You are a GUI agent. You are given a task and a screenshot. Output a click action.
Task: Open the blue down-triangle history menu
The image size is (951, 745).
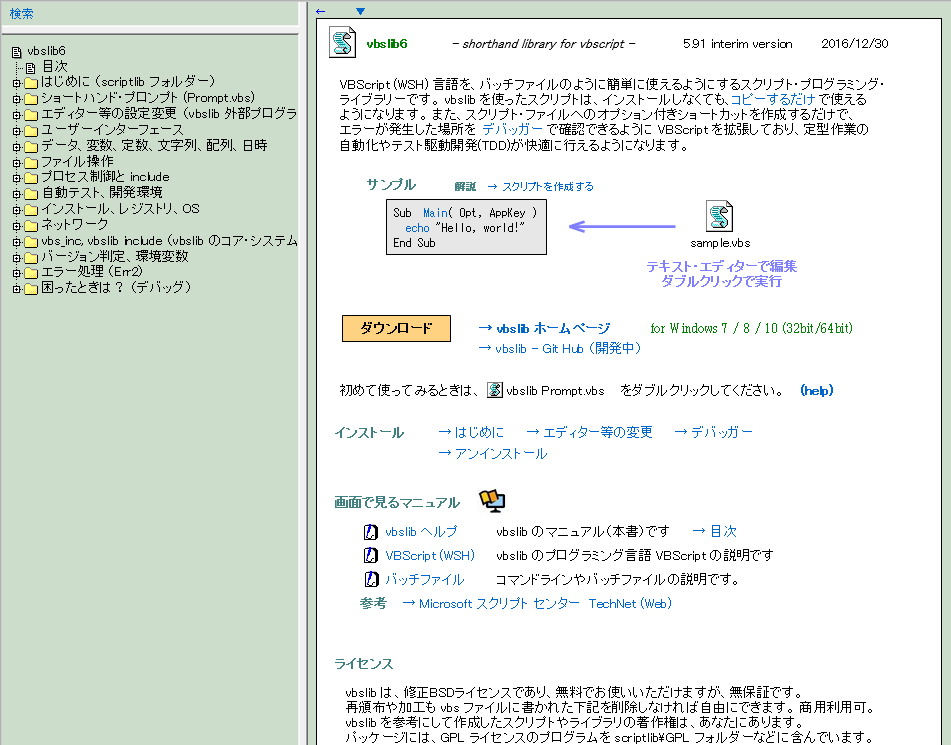click(360, 11)
